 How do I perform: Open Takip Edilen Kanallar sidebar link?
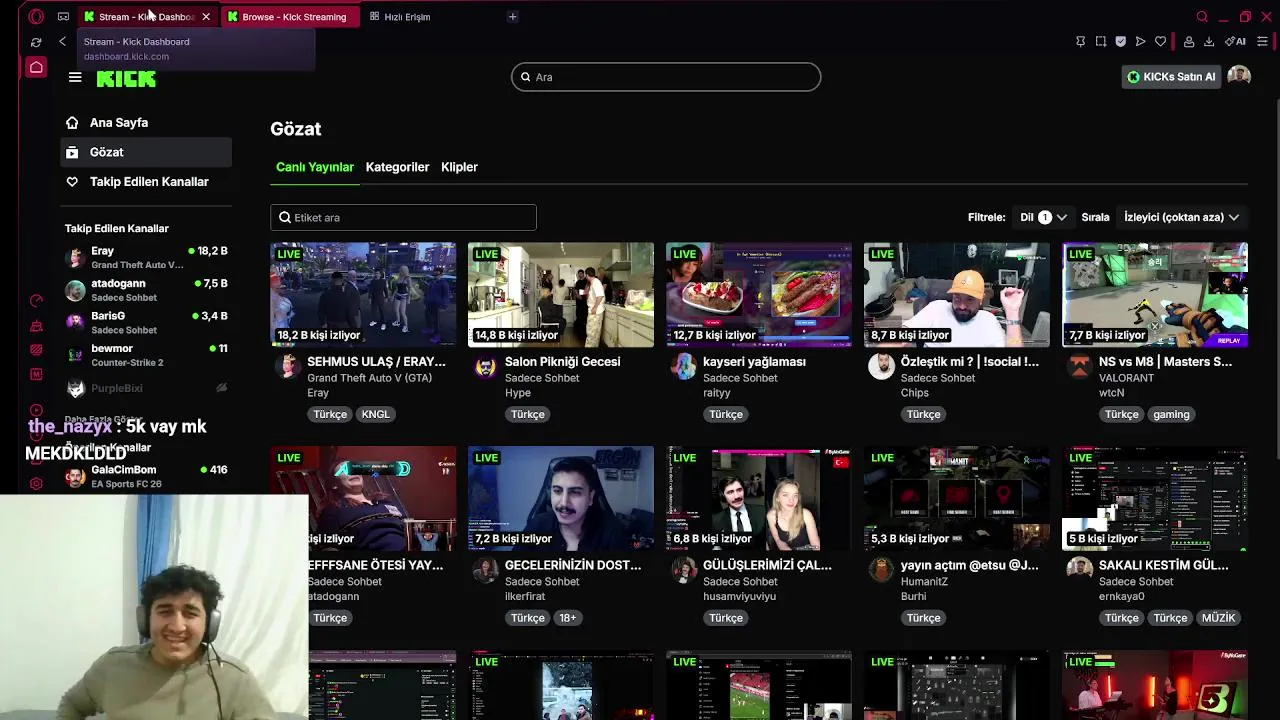[146, 182]
